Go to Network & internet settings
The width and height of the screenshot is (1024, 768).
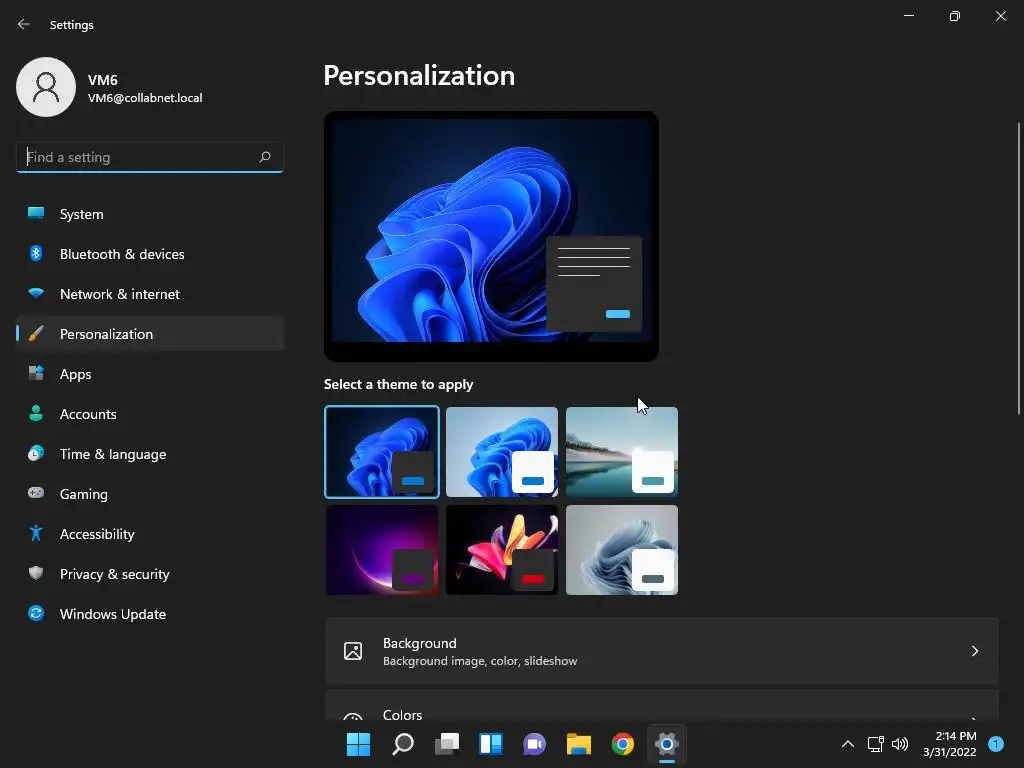tap(150, 294)
